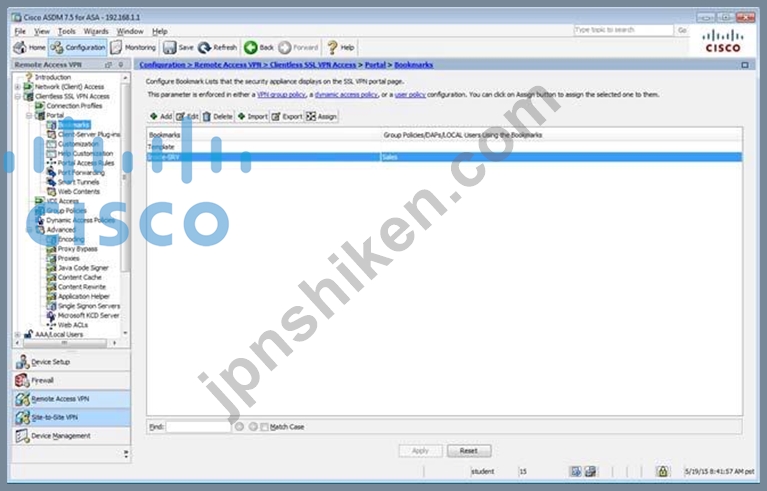Toggle the Match Case checkbox

pyautogui.click(x=264, y=427)
